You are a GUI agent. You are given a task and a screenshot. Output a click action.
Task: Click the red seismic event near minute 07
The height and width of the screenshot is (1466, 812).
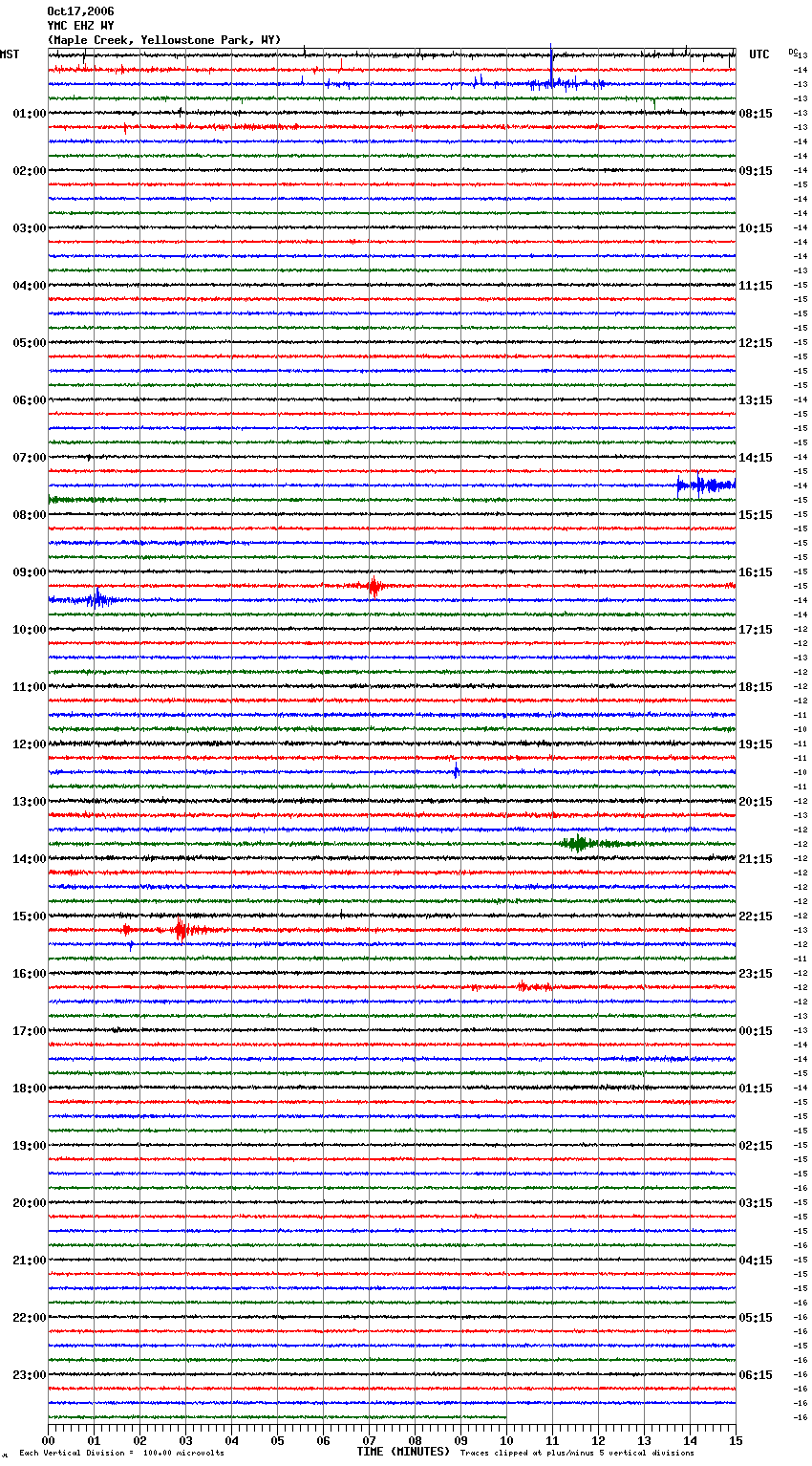[374, 586]
